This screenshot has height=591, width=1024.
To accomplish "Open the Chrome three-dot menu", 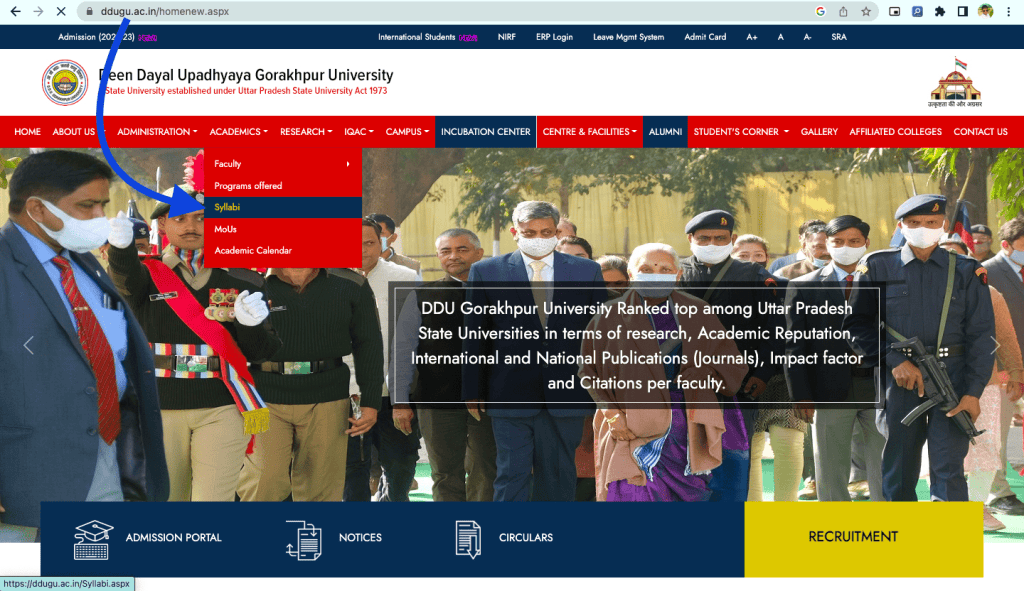I will 1008,11.
